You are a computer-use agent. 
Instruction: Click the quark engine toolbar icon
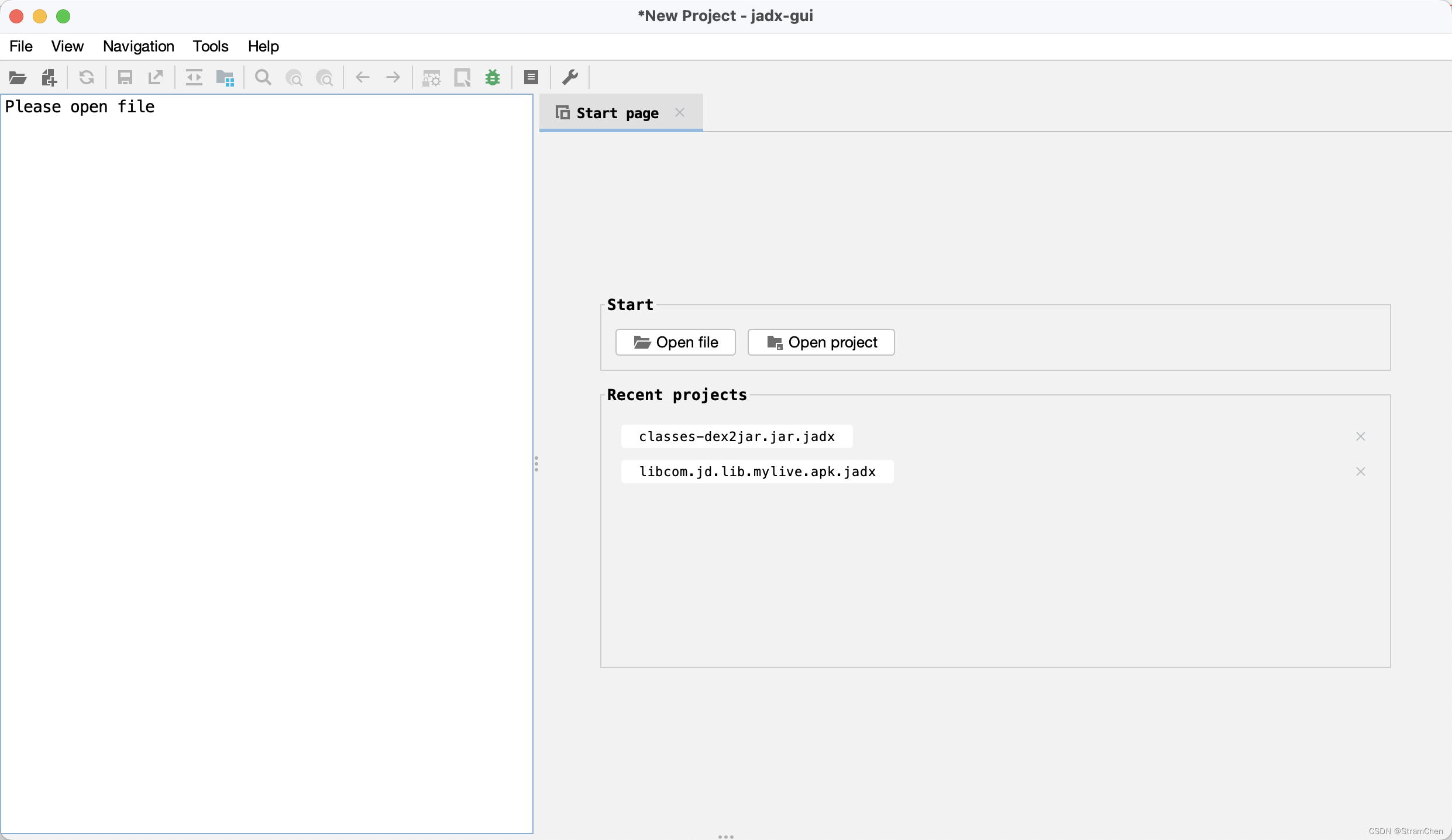click(x=462, y=77)
